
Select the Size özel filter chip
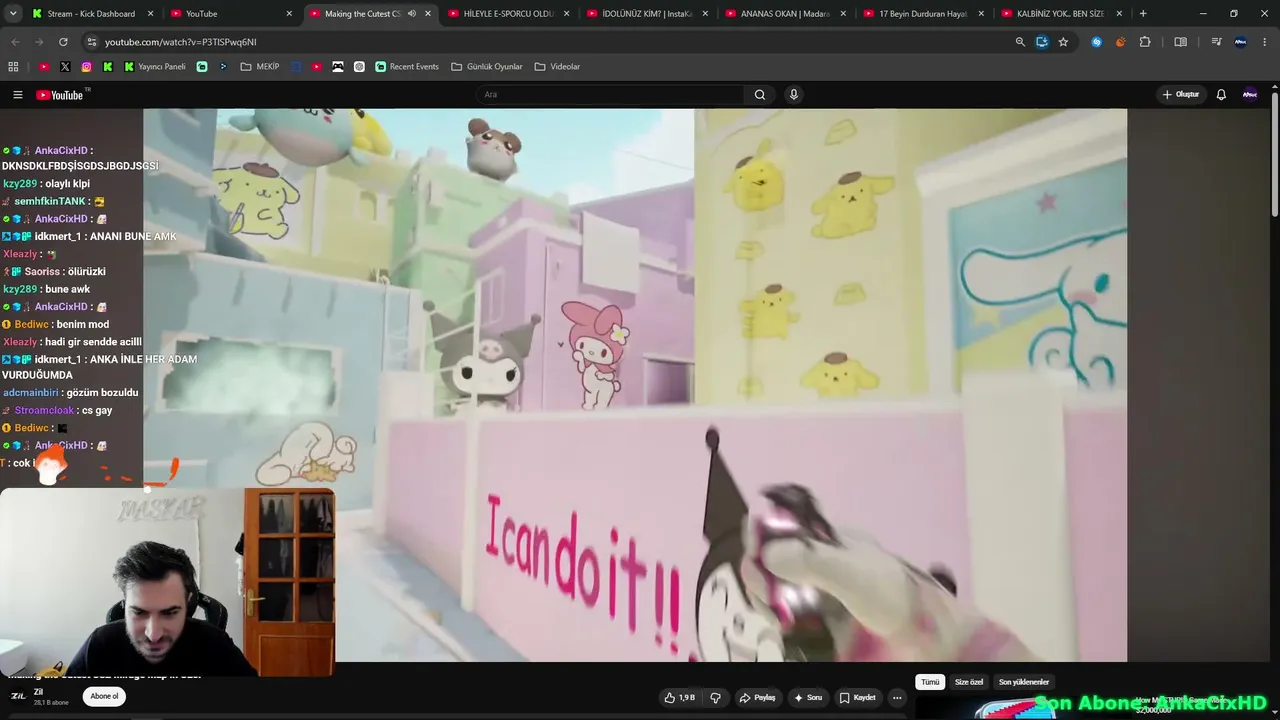(969, 682)
